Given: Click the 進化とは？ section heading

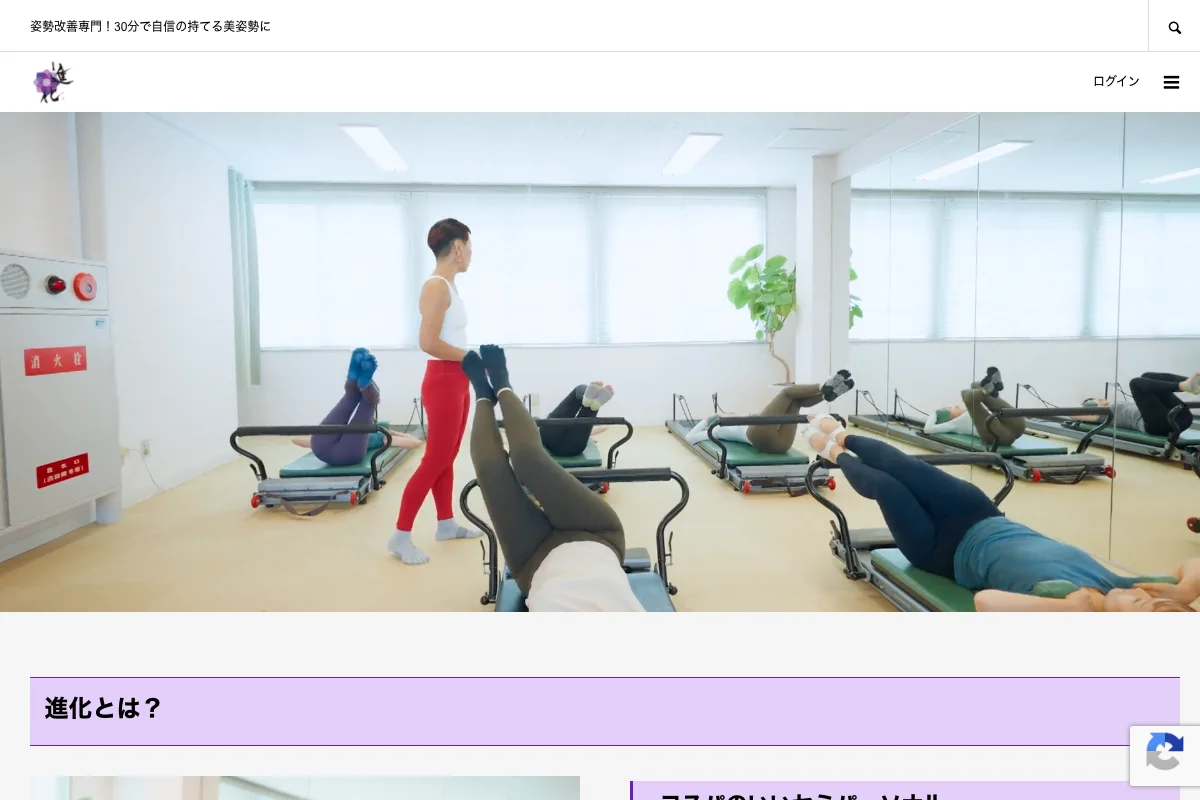Looking at the screenshot, I should [104, 709].
